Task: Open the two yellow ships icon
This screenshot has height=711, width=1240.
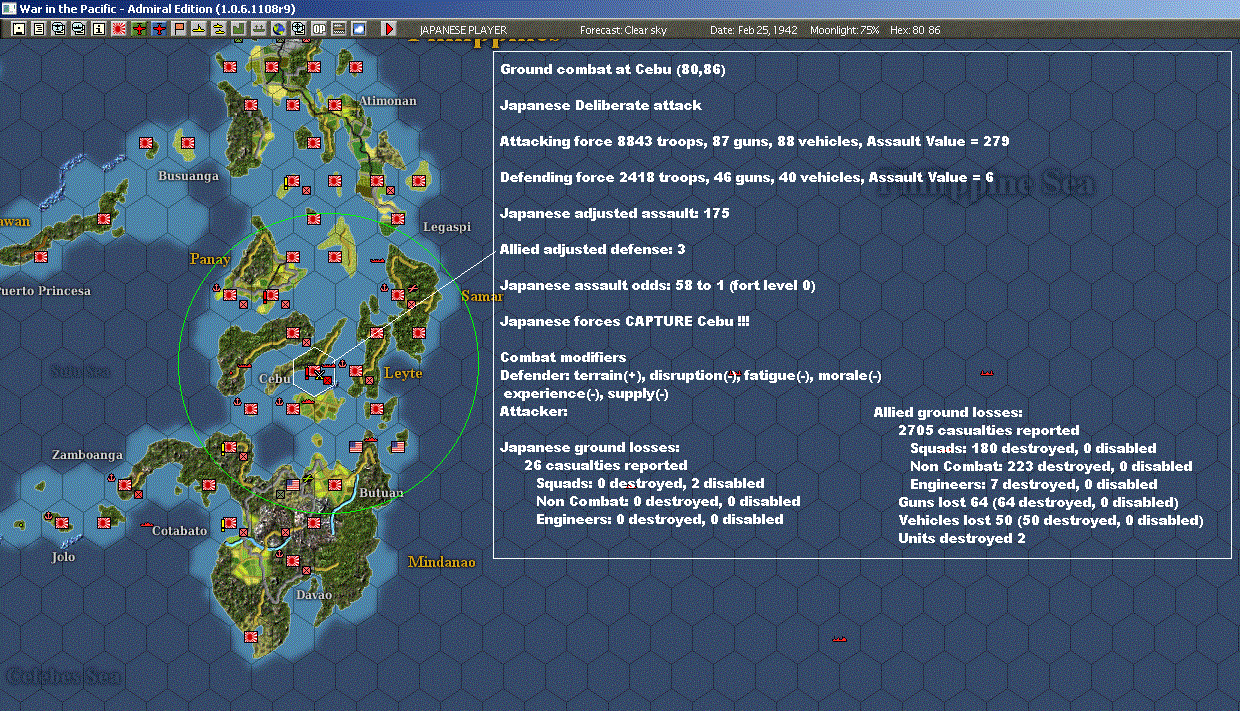Action: [218, 29]
